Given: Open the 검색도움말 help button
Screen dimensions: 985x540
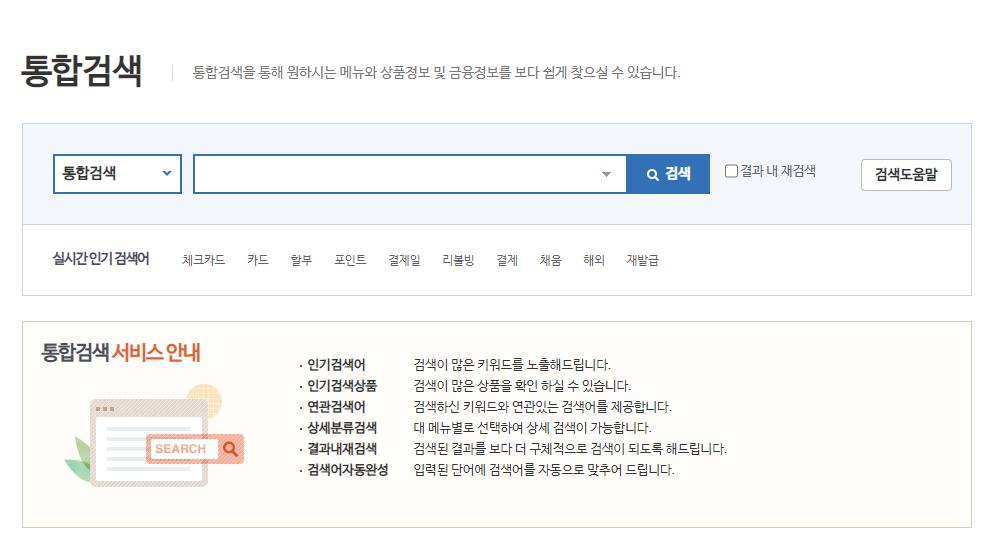Looking at the screenshot, I should coord(906,175).
